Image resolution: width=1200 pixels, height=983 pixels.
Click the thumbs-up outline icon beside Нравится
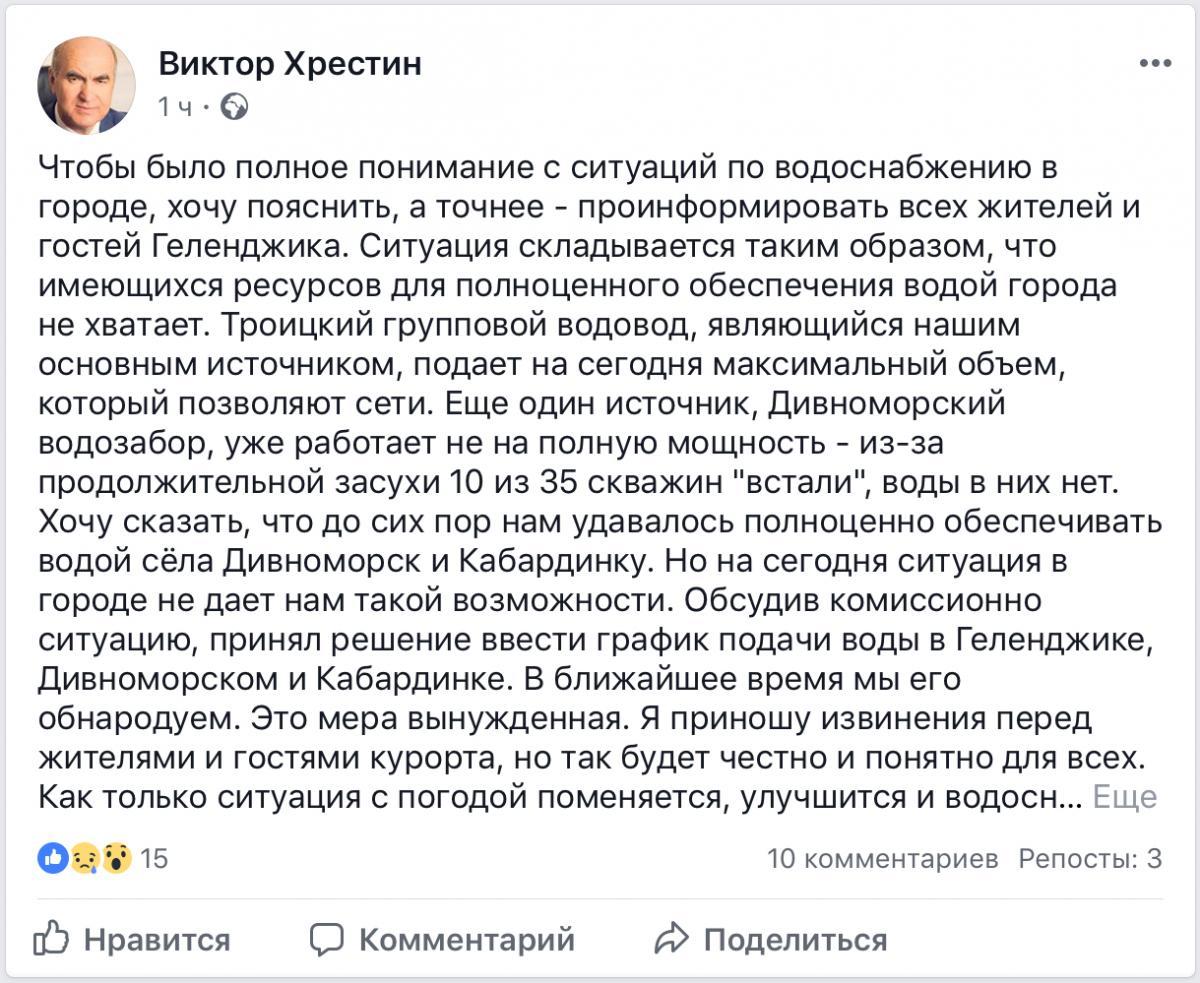pyautogui.click(x=51, y=938)
